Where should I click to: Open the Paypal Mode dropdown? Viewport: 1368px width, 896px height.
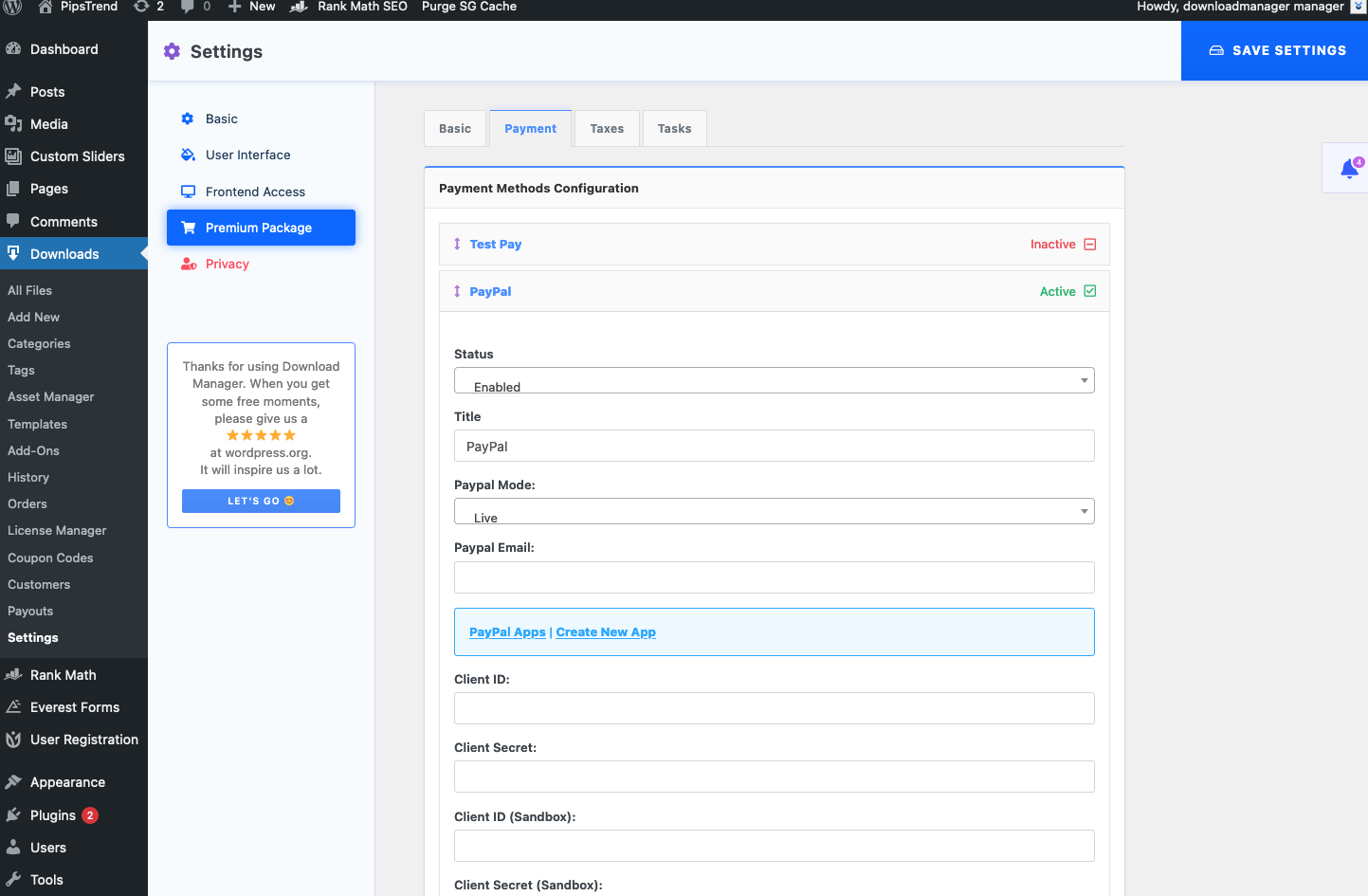point(775,511)
